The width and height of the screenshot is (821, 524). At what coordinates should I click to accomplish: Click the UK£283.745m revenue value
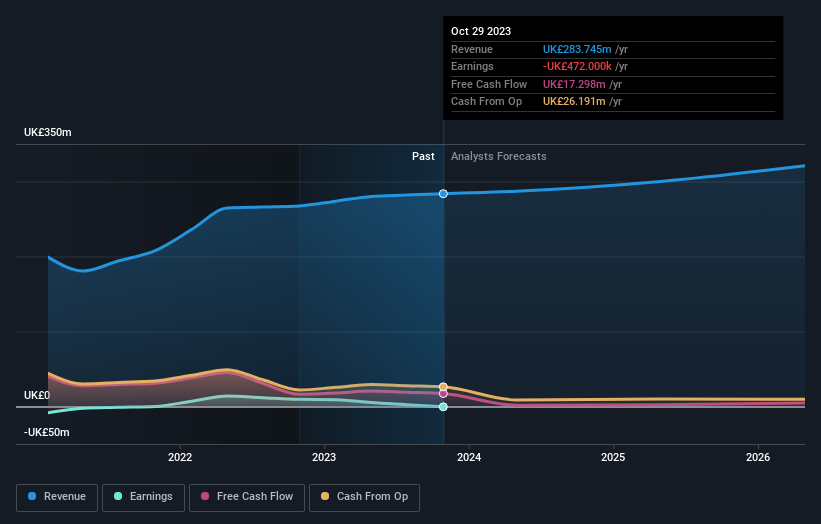[577, 49]
